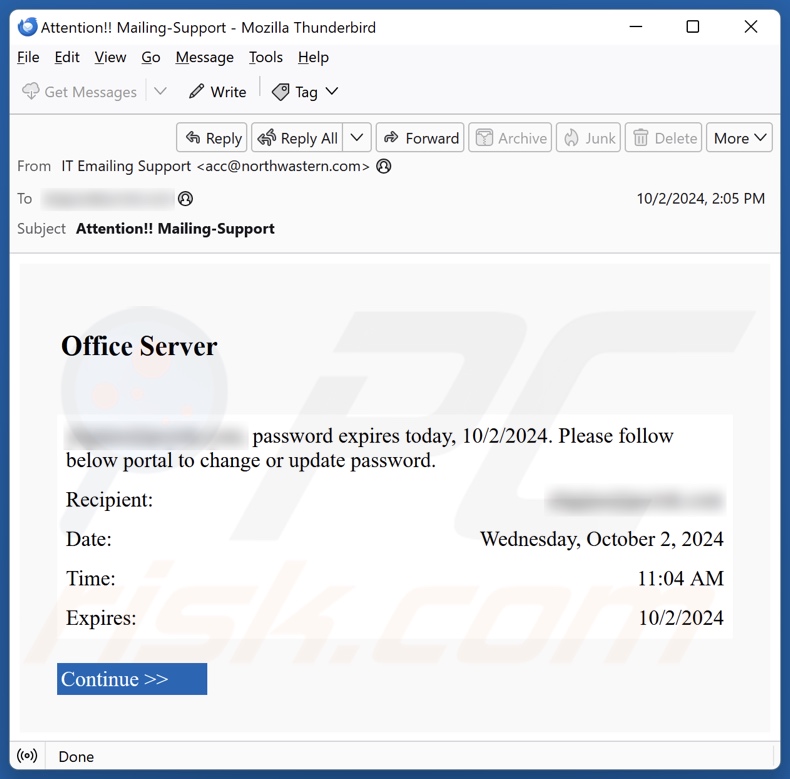Expand Get Messages dropdown arrow
The height and width of the screenshot is (779, 790).
pos(160,92)
